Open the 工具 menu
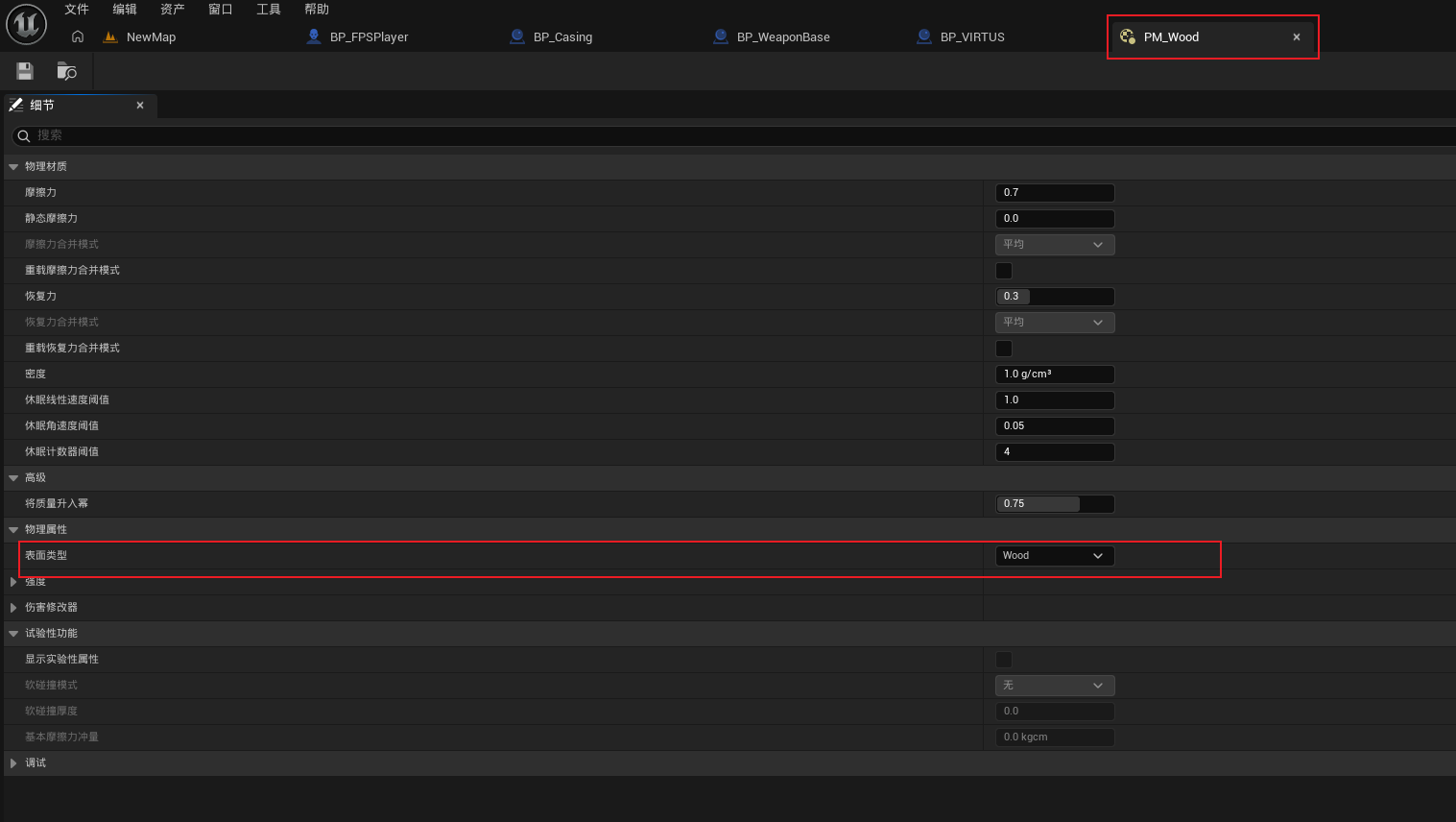This screenshot has height=822, width=1456. click(x=269, y=10)
